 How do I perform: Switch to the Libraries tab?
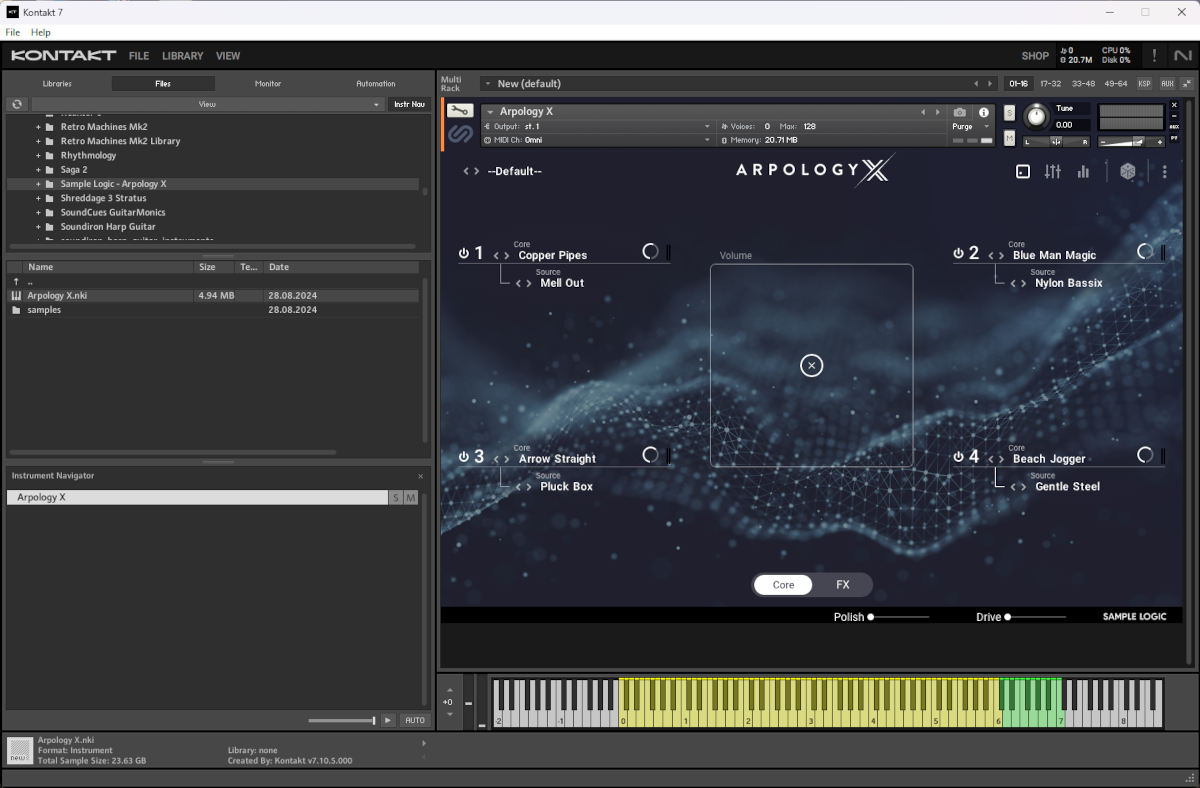[x=57, y=84]
